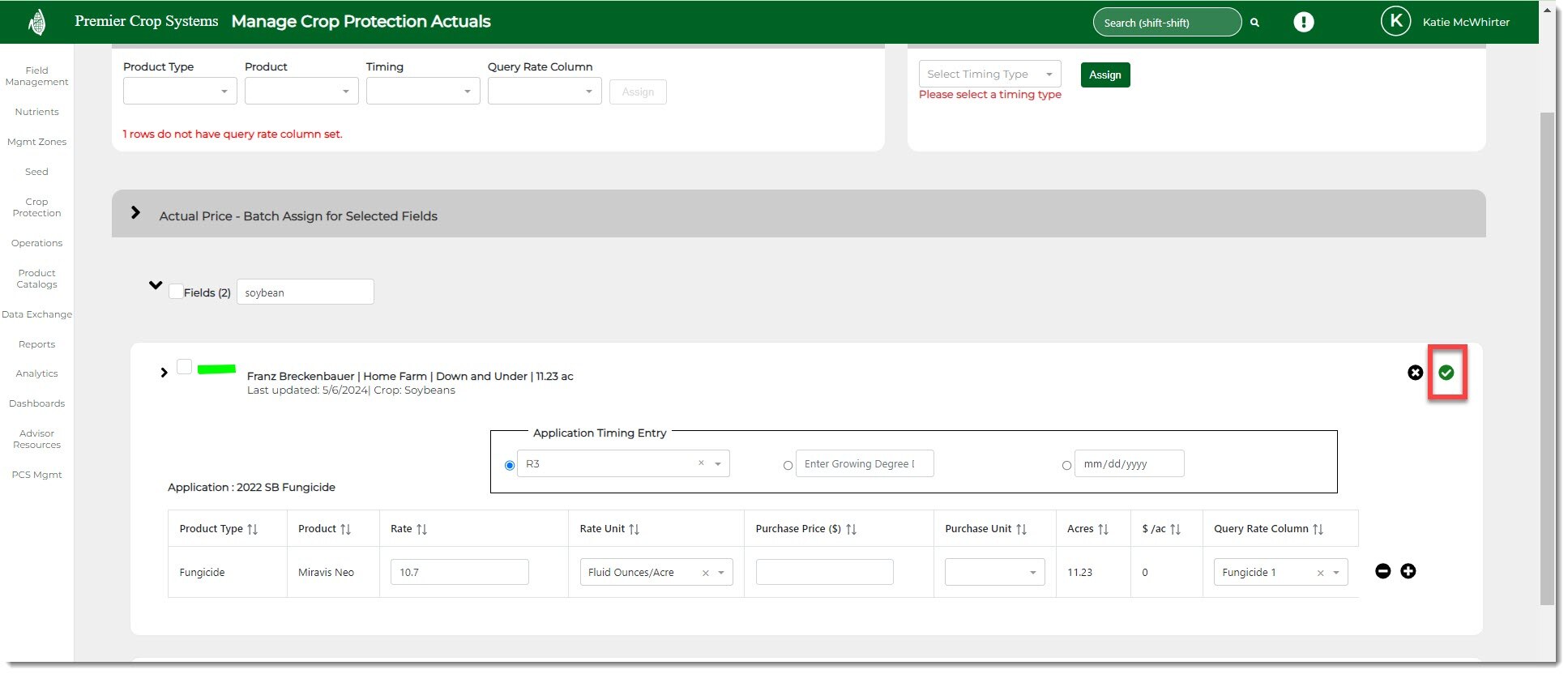Open the alert exclamation notification icon
This screenshot has height=674, width=1568.
1303,22
